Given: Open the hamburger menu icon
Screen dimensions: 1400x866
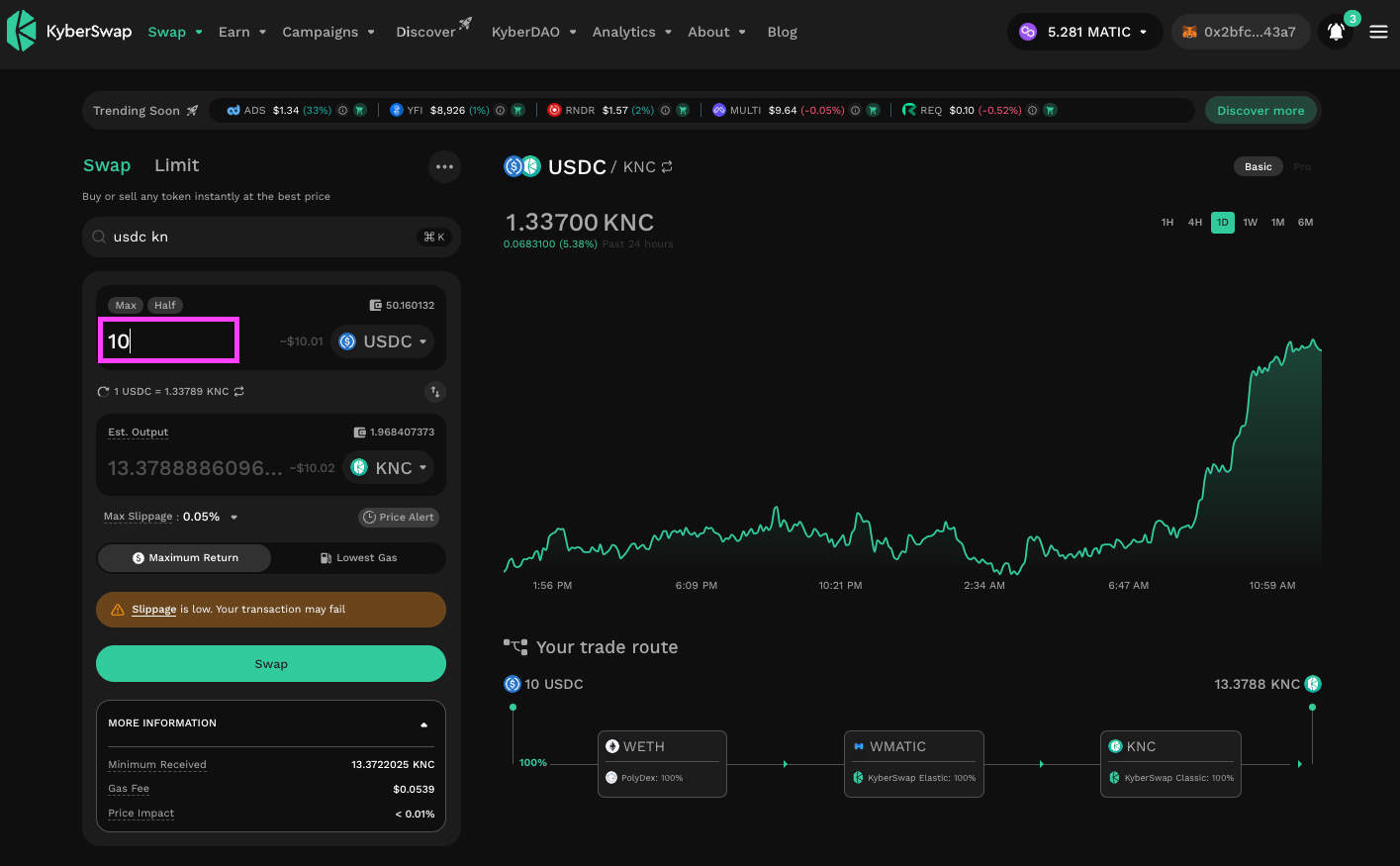Looking at the screenshot, I should [1378, 32].
